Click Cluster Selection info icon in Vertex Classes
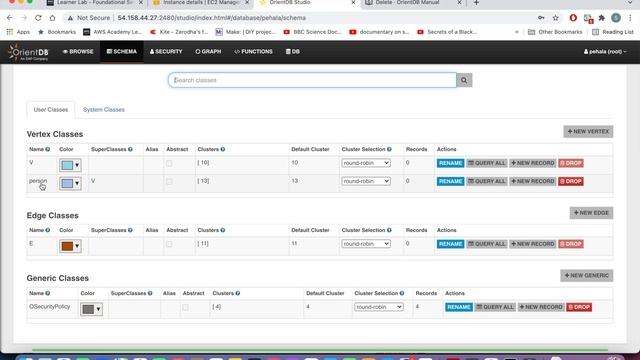Viewport: 640px width, 360px height. [x=389, y=149]
